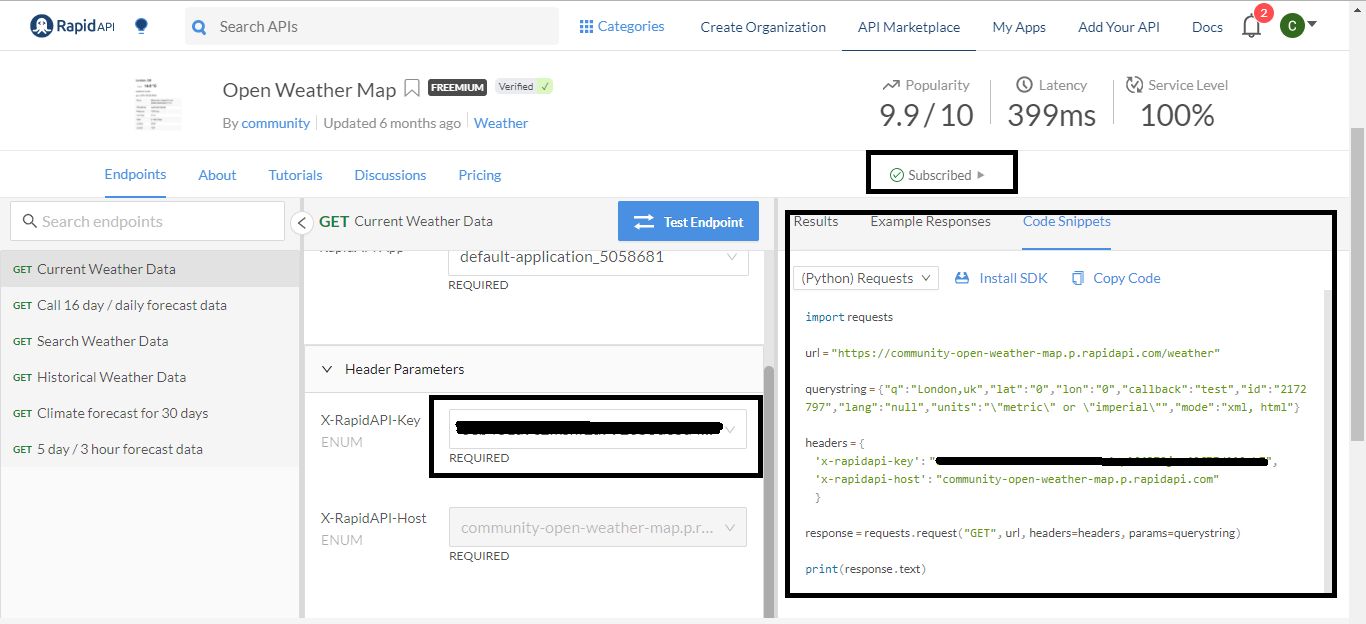Select Historical Weather Data endpoint
Image resolution: width=1366 pixels, height=624 pixels.
coord(111,377)
